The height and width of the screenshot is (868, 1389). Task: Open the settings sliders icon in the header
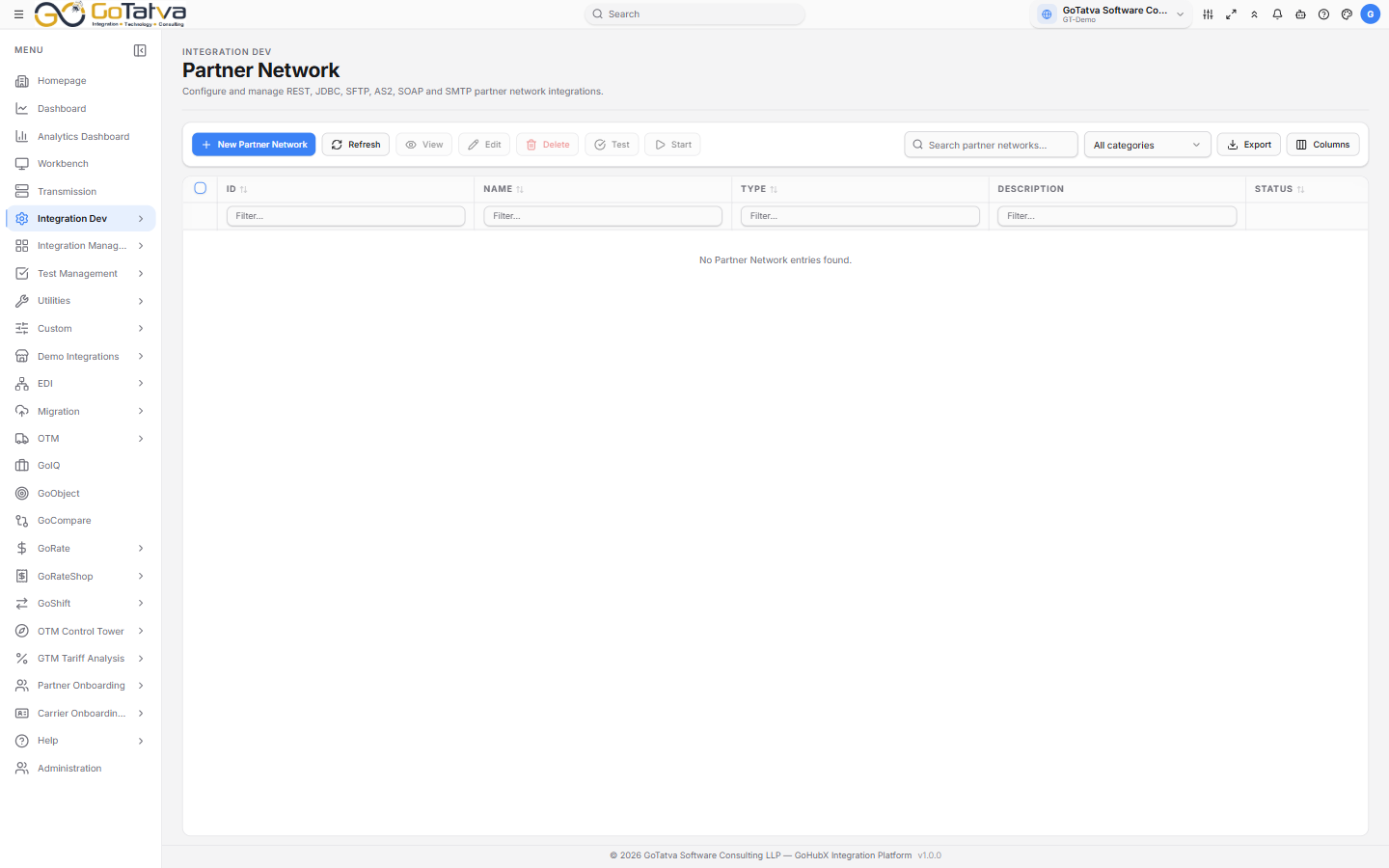[1208, 14]
